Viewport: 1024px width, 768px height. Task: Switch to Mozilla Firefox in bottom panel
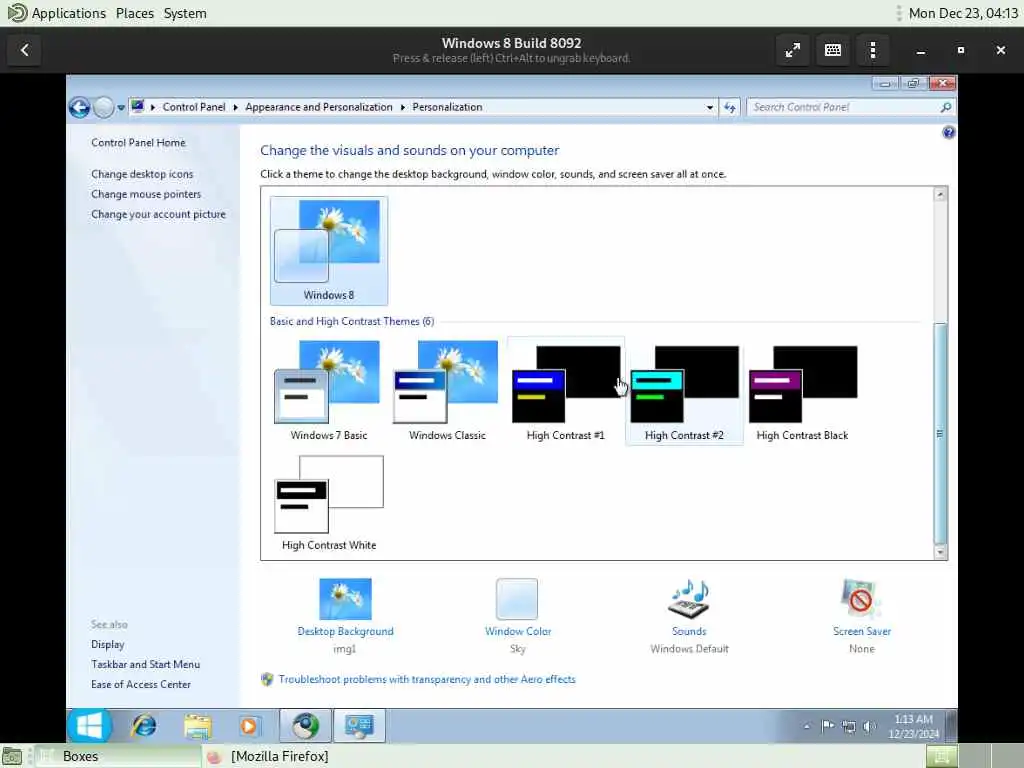coord(268,756)
